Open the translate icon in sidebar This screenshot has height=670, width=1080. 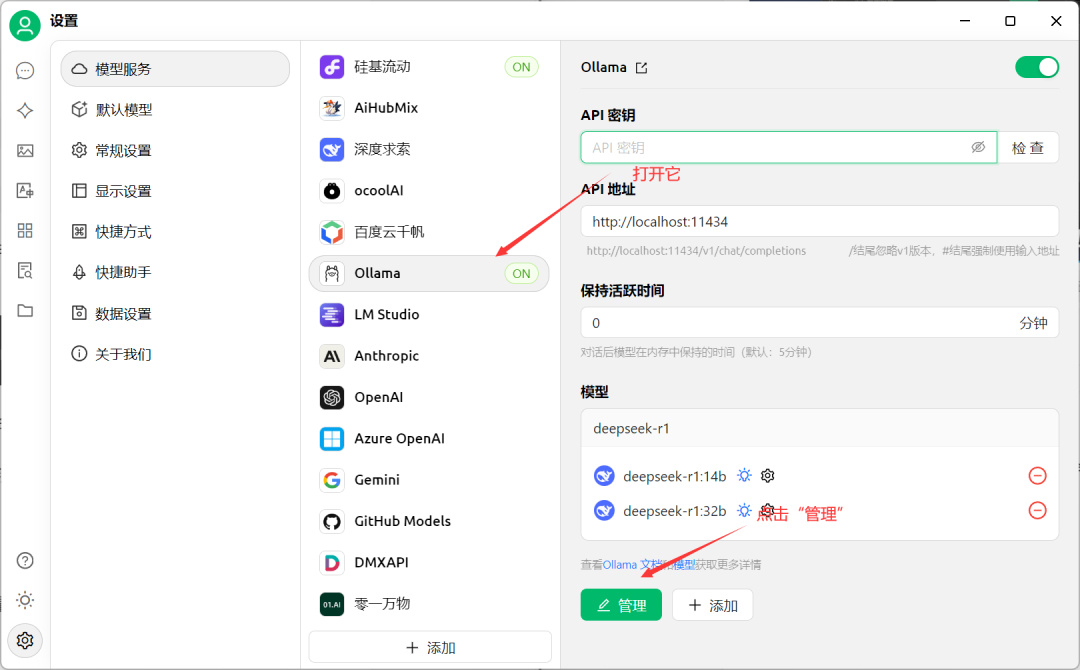click(x=25, y=190)
